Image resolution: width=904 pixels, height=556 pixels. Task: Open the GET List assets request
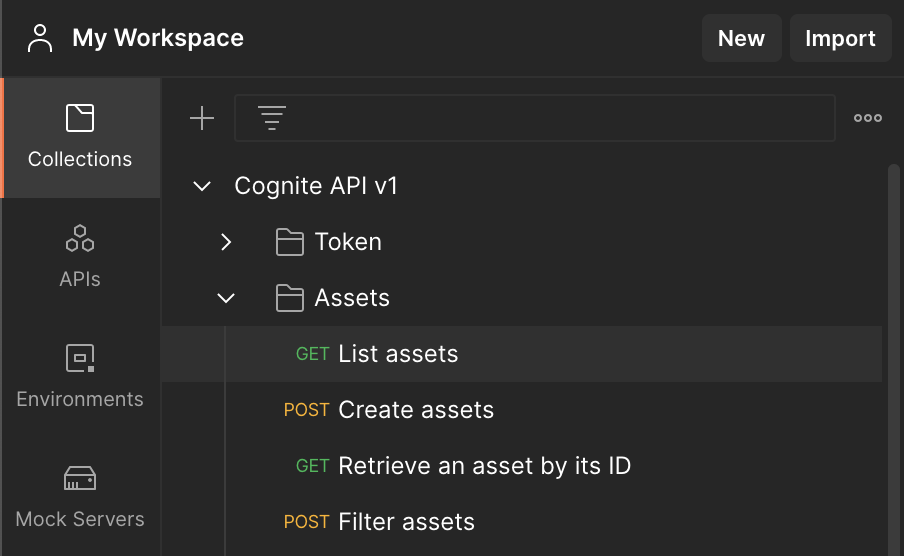tap(522, 354)
